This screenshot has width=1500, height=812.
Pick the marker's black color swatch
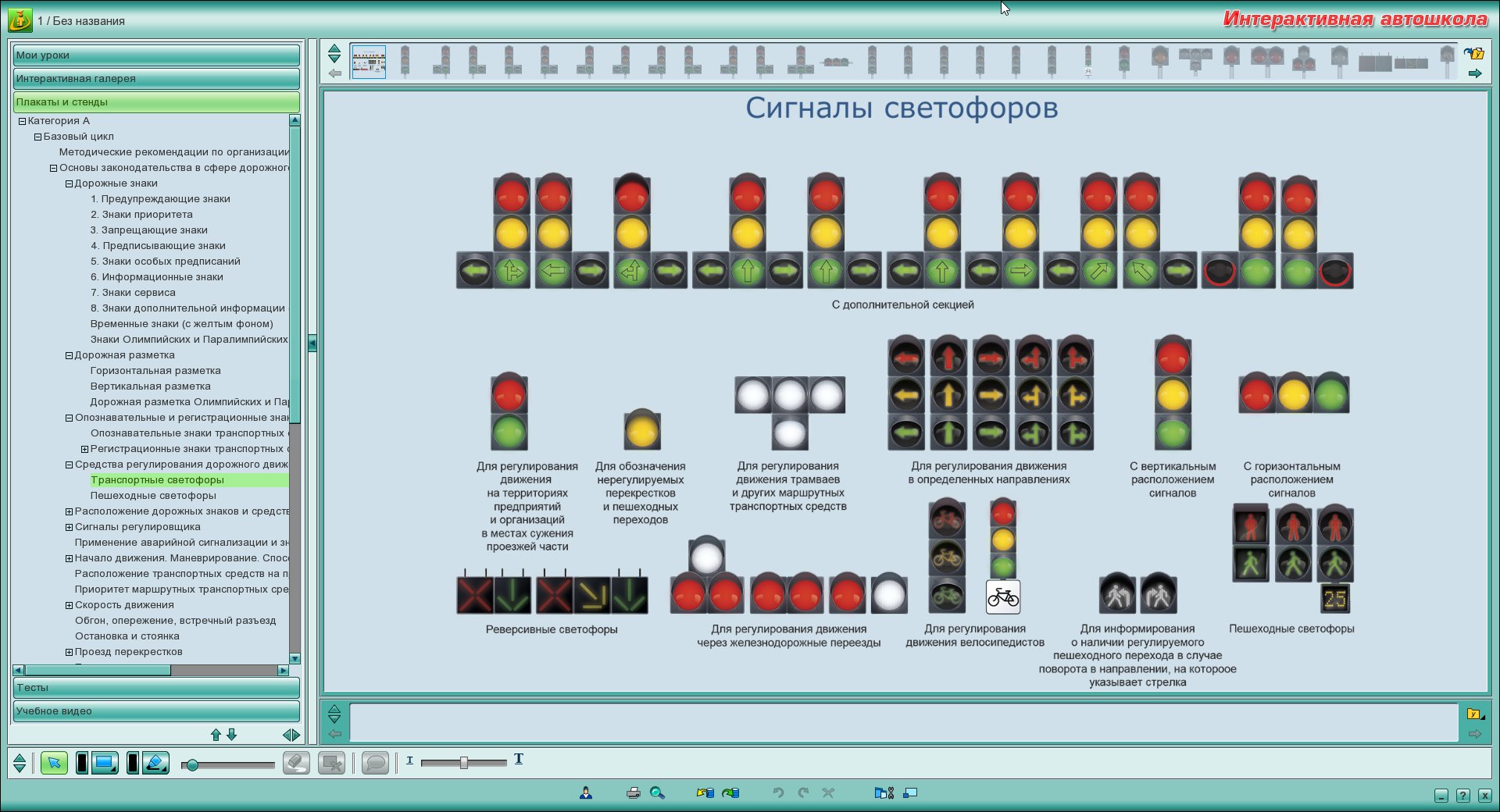tap(133, 763)
